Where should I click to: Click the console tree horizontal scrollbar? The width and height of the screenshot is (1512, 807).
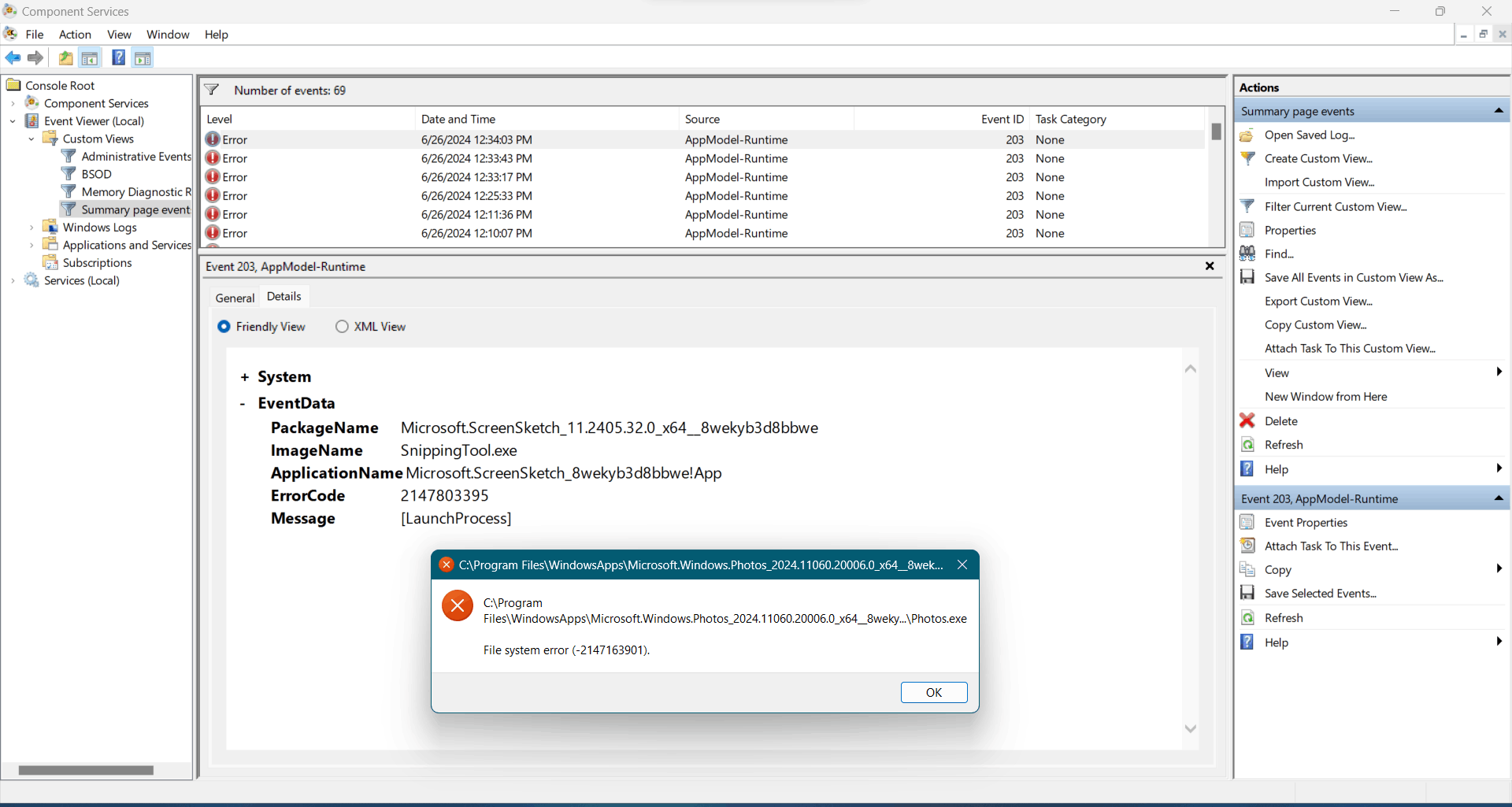click(86, 771)
